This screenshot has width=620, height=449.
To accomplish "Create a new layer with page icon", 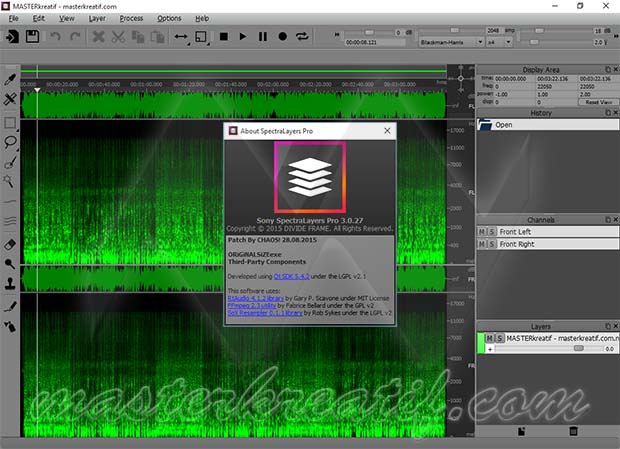I will 522,431.
